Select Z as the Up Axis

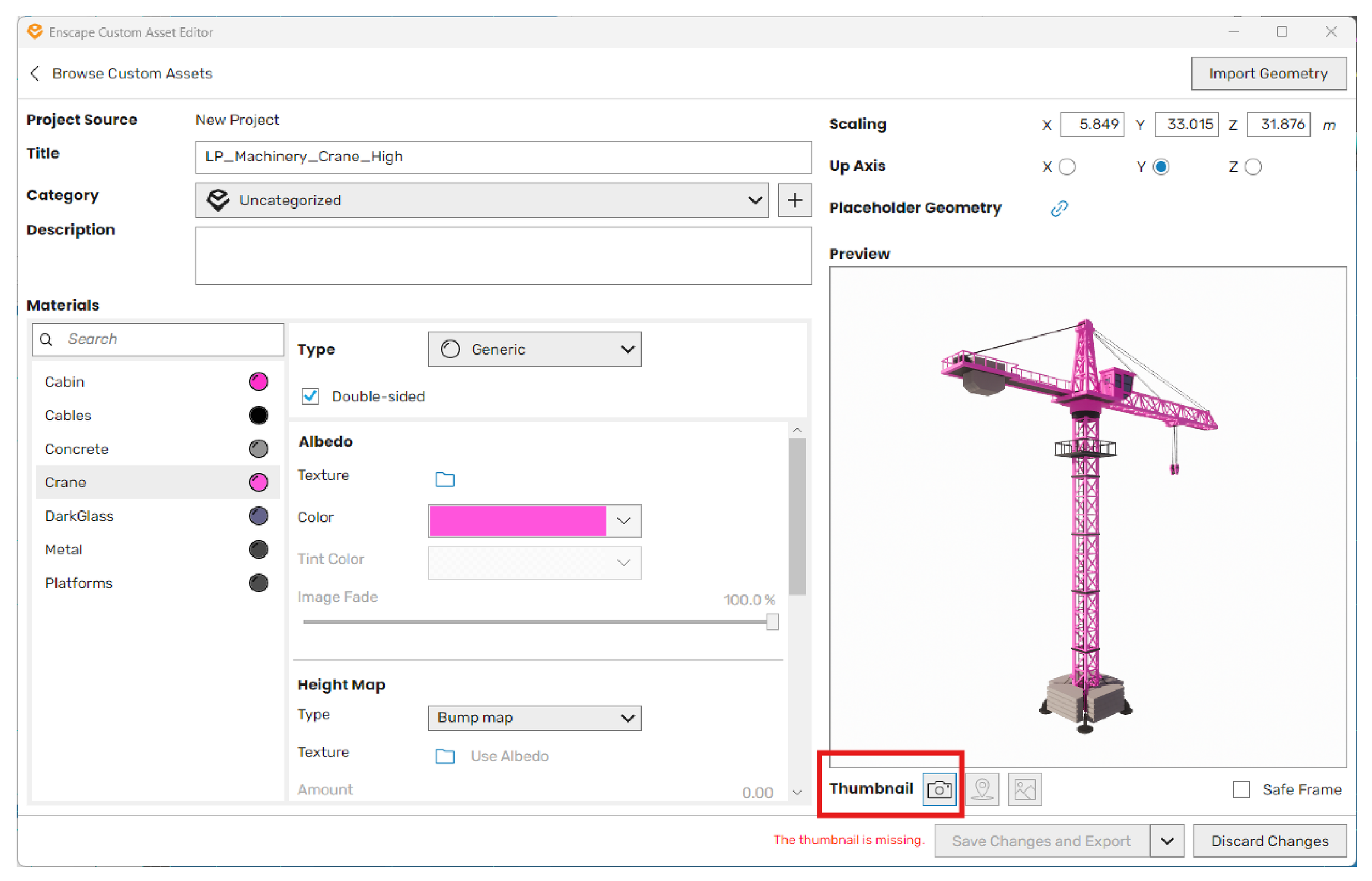[x=1252, y=167]
